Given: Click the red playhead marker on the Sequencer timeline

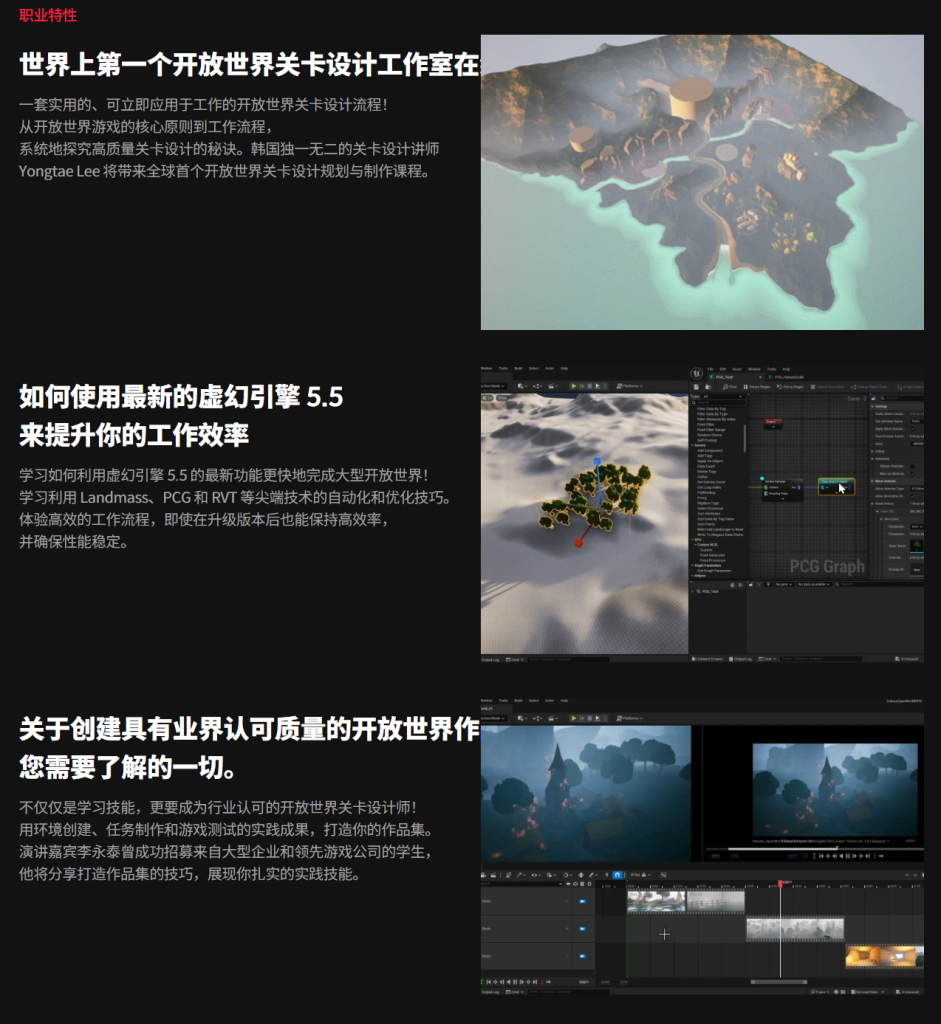Looking at the screenshot, I should pos(781,884).
